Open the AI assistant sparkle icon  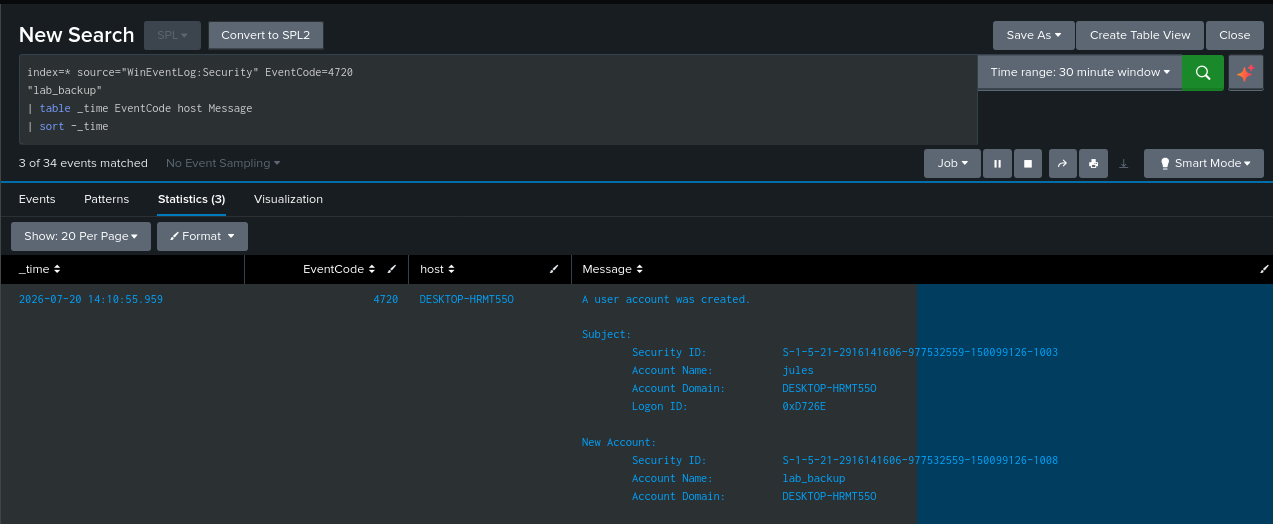(x=1245, y=73)
